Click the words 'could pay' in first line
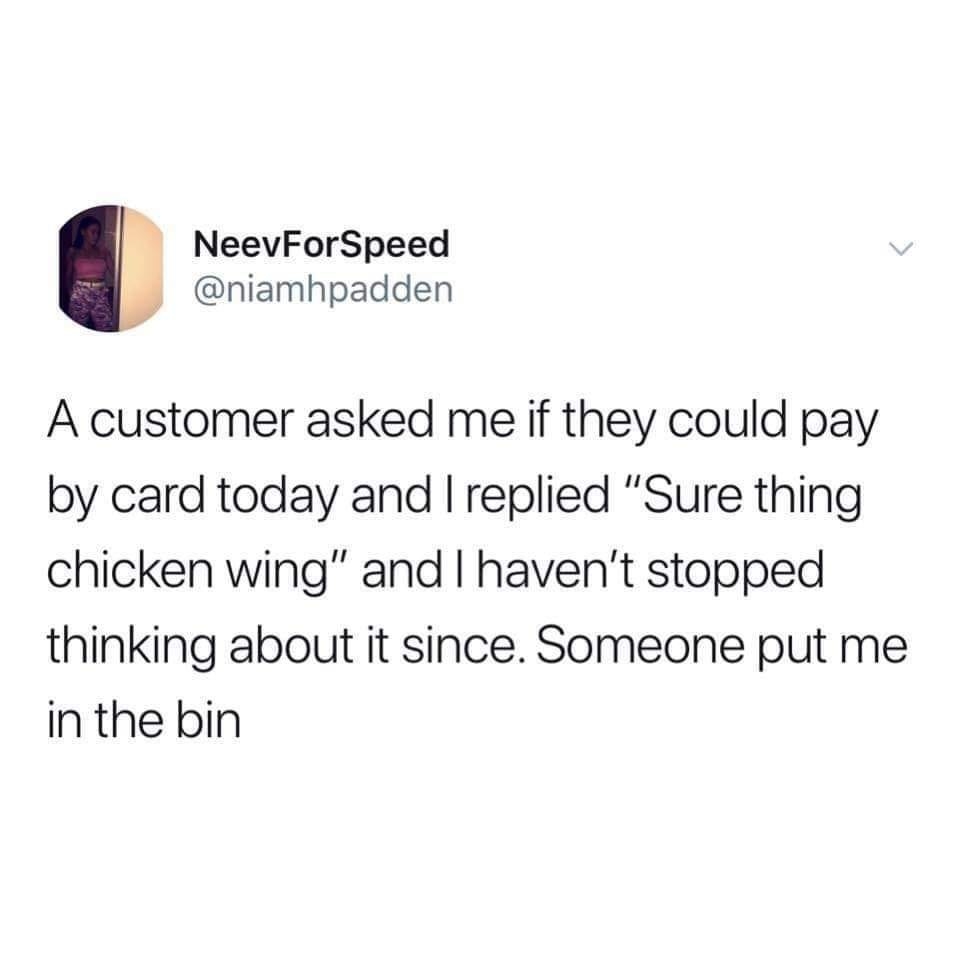The width and height of the screenshot is (958, 959). point(773,424)
